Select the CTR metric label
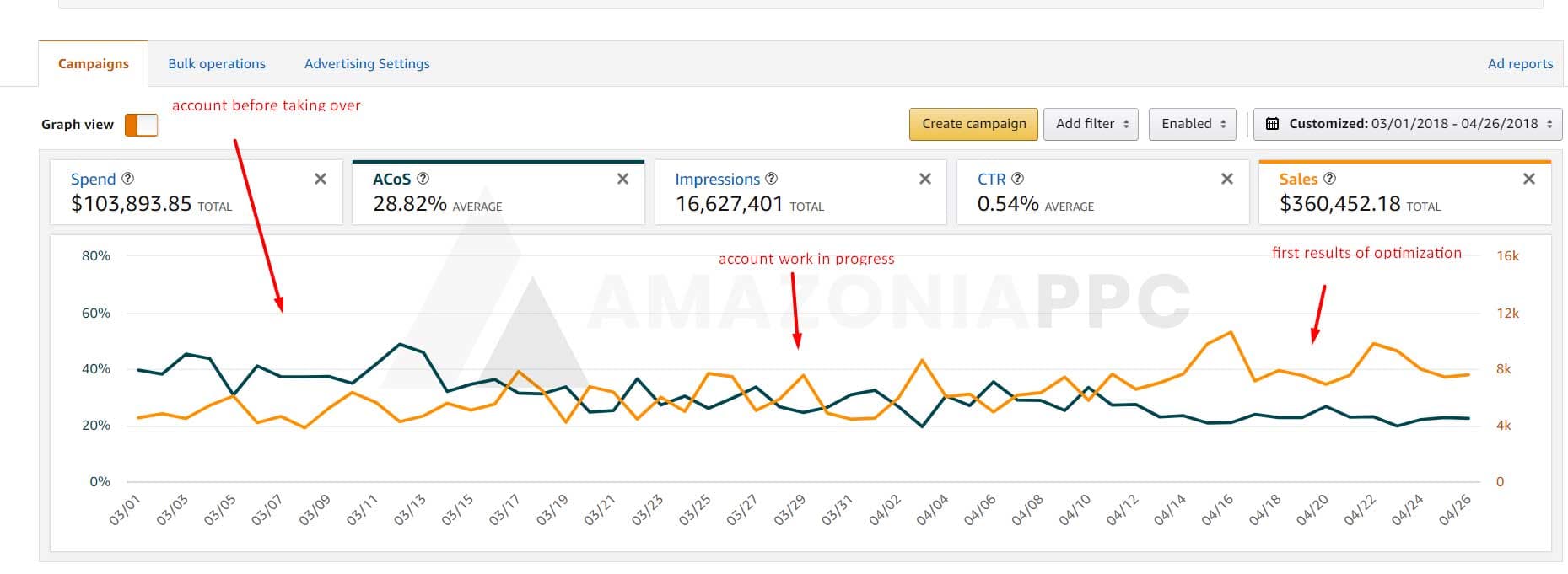 tap(992, 179)
